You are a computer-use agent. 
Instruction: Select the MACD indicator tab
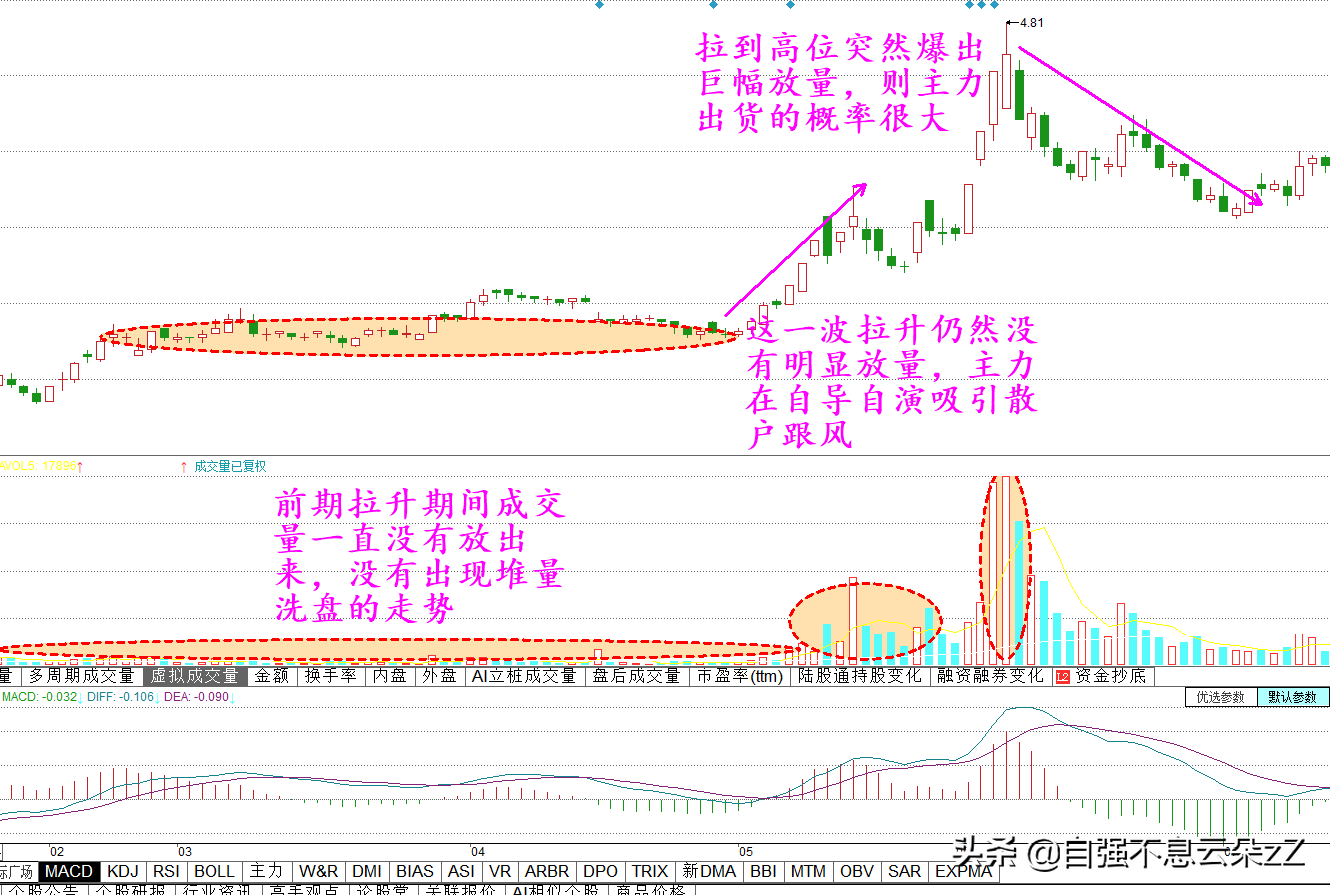click(x=69, y=871)
